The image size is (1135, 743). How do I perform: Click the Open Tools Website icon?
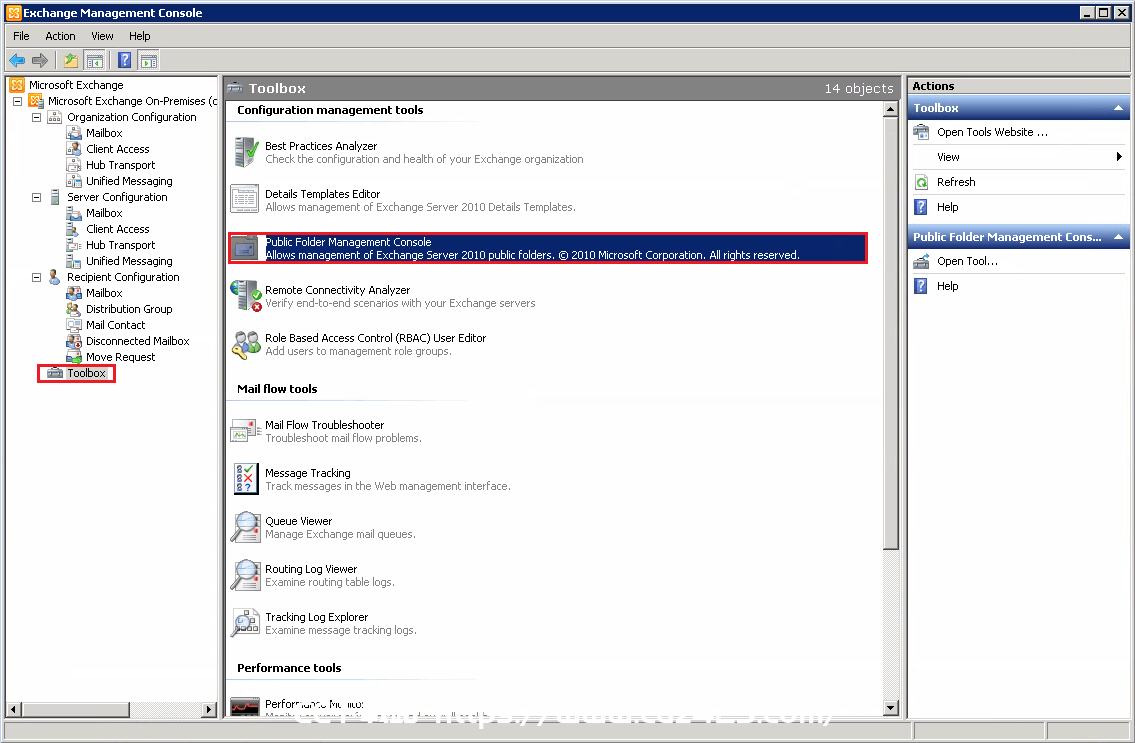click(x=921, y=132)
